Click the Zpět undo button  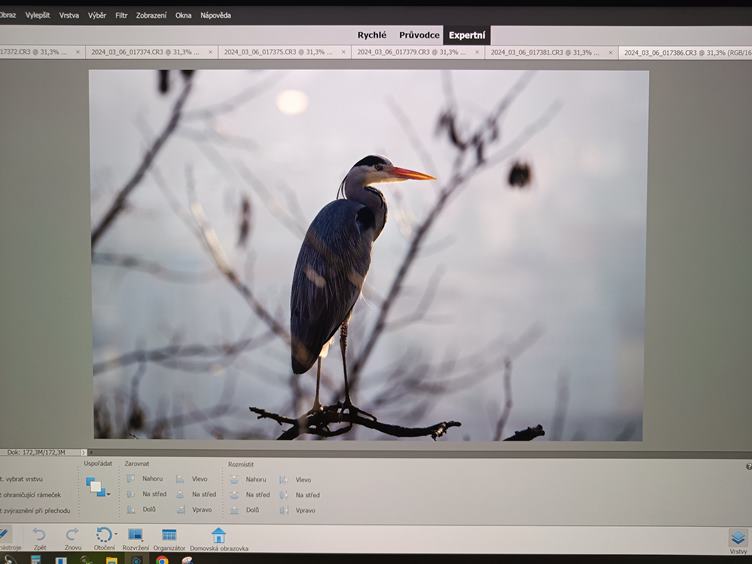click(x=39, y=538)
